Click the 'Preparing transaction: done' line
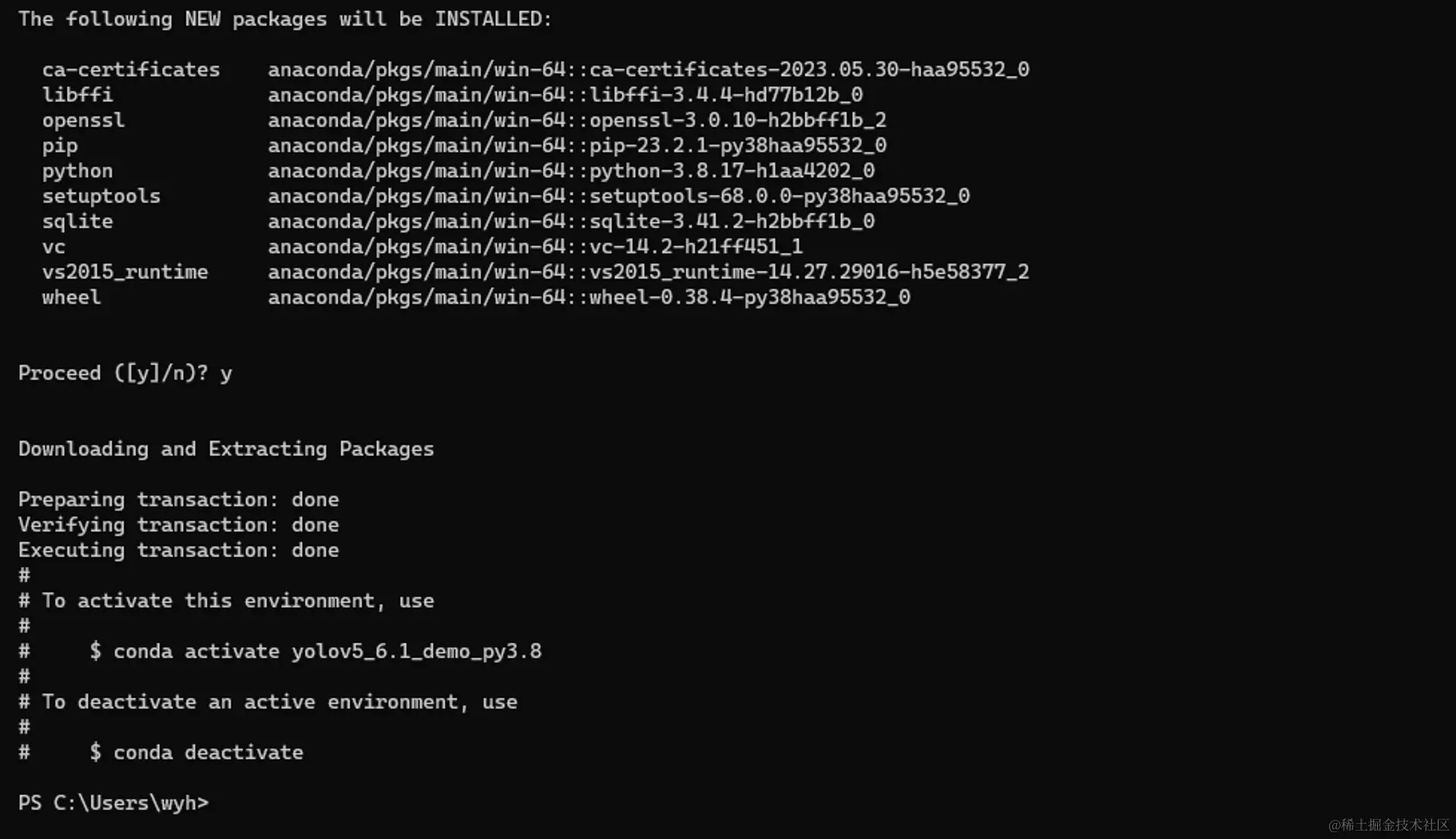 point(178,499)
